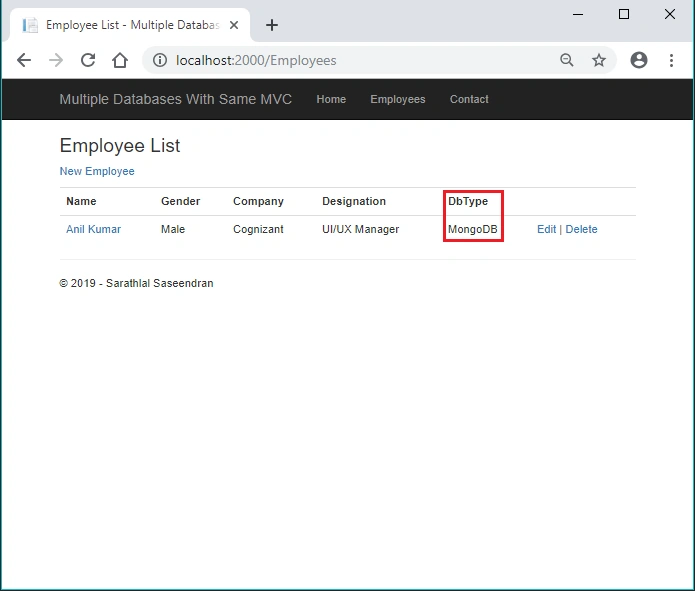Select the Employee List browser tab
Viewport: 695px width, 591px height.
(x=130, y=25)
